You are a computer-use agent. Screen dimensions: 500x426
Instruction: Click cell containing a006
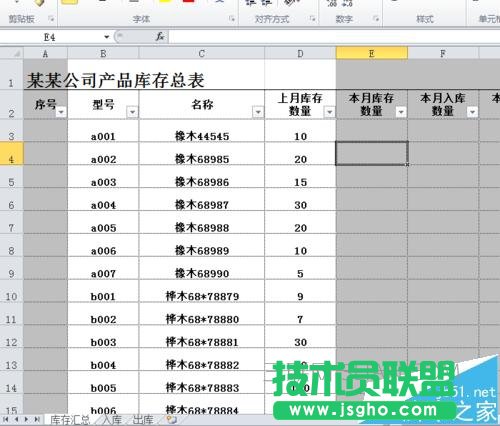point(103,245)
